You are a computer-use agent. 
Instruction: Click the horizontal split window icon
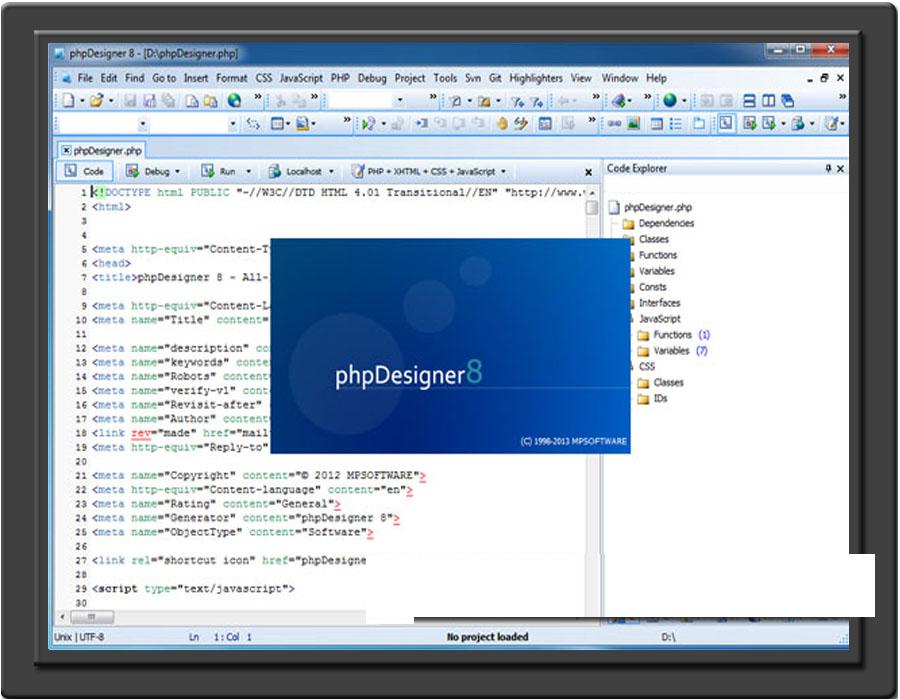(749, 101)
